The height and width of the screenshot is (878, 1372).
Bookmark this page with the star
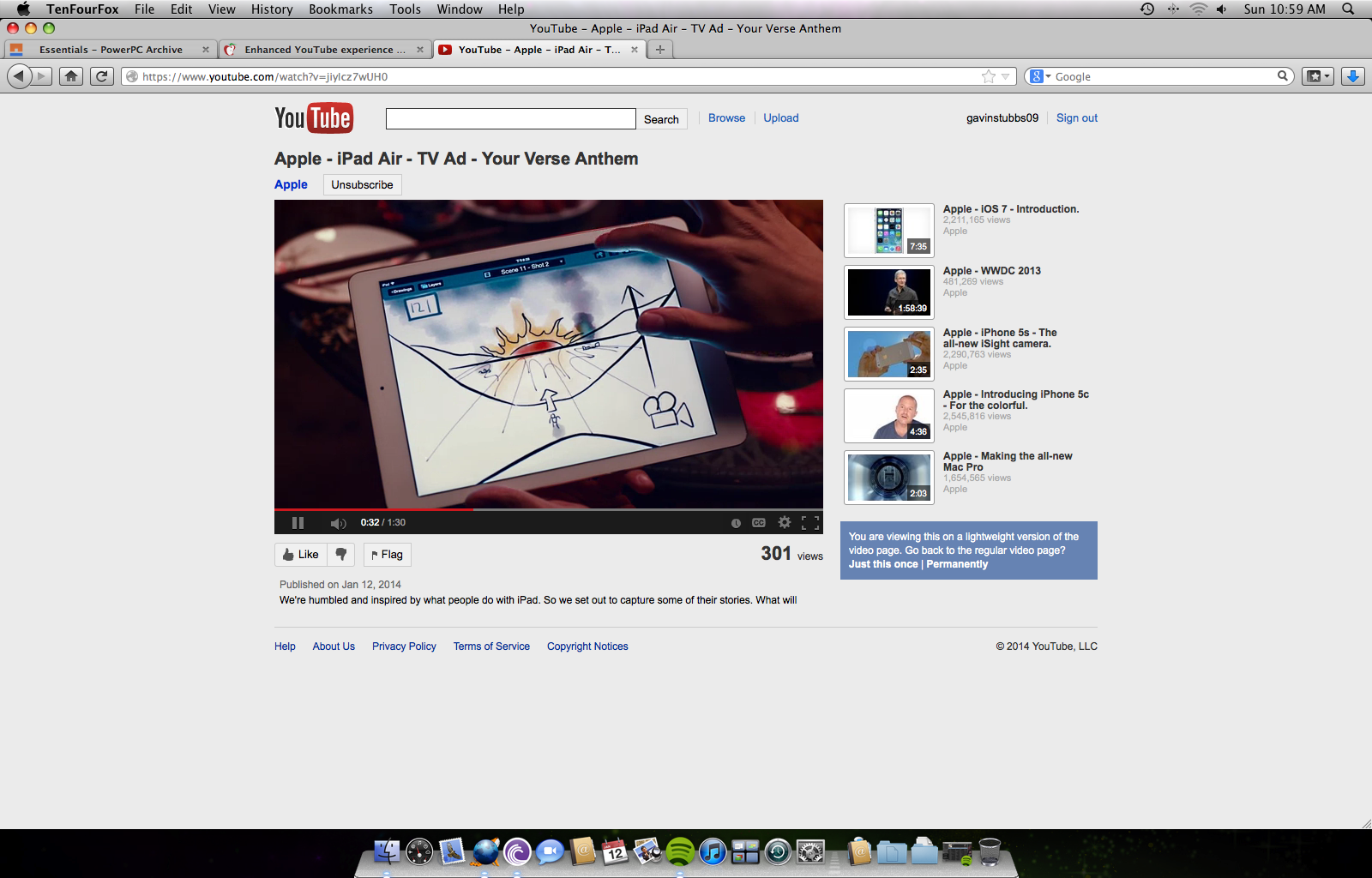(989, 76)
